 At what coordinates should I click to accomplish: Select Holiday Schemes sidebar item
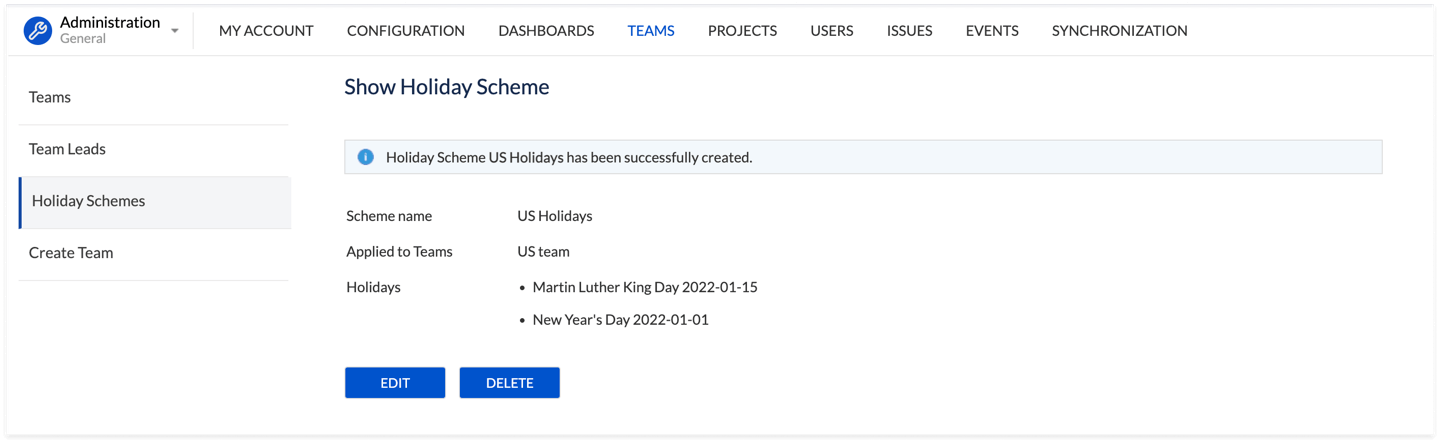88,201
